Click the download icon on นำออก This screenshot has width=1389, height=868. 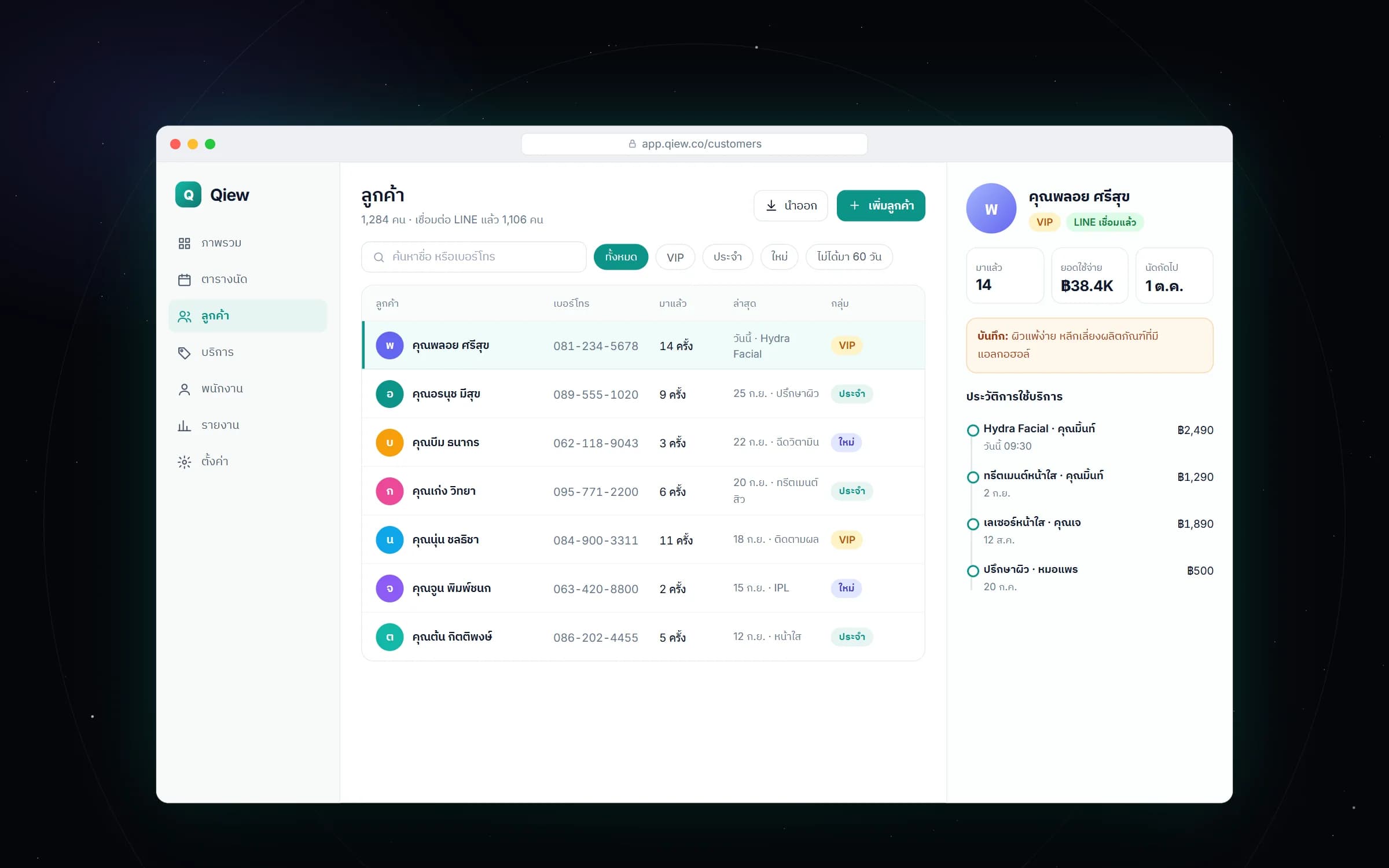pyautogui.click(x=771, y=205)
